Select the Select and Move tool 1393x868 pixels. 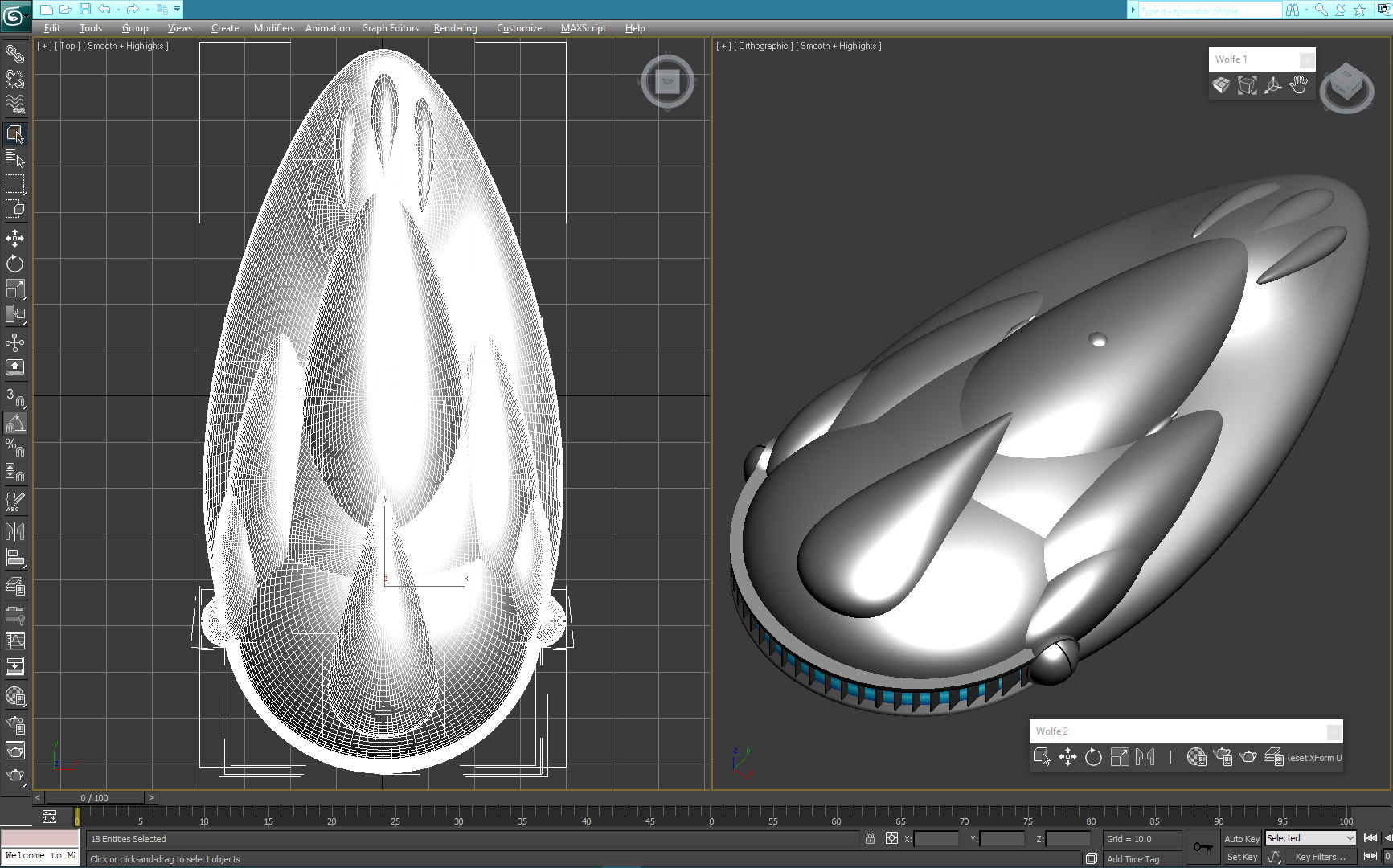pos(14,238)
